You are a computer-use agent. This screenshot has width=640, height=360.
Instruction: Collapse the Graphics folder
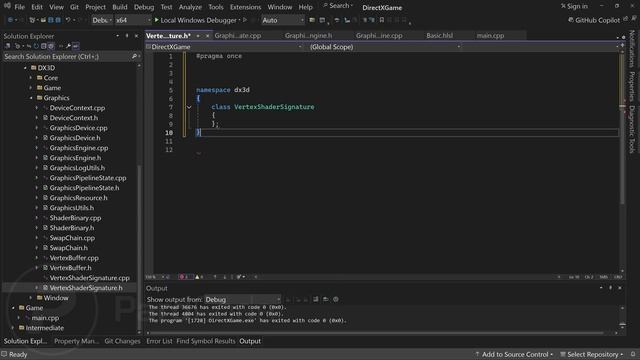coord(31,98)
